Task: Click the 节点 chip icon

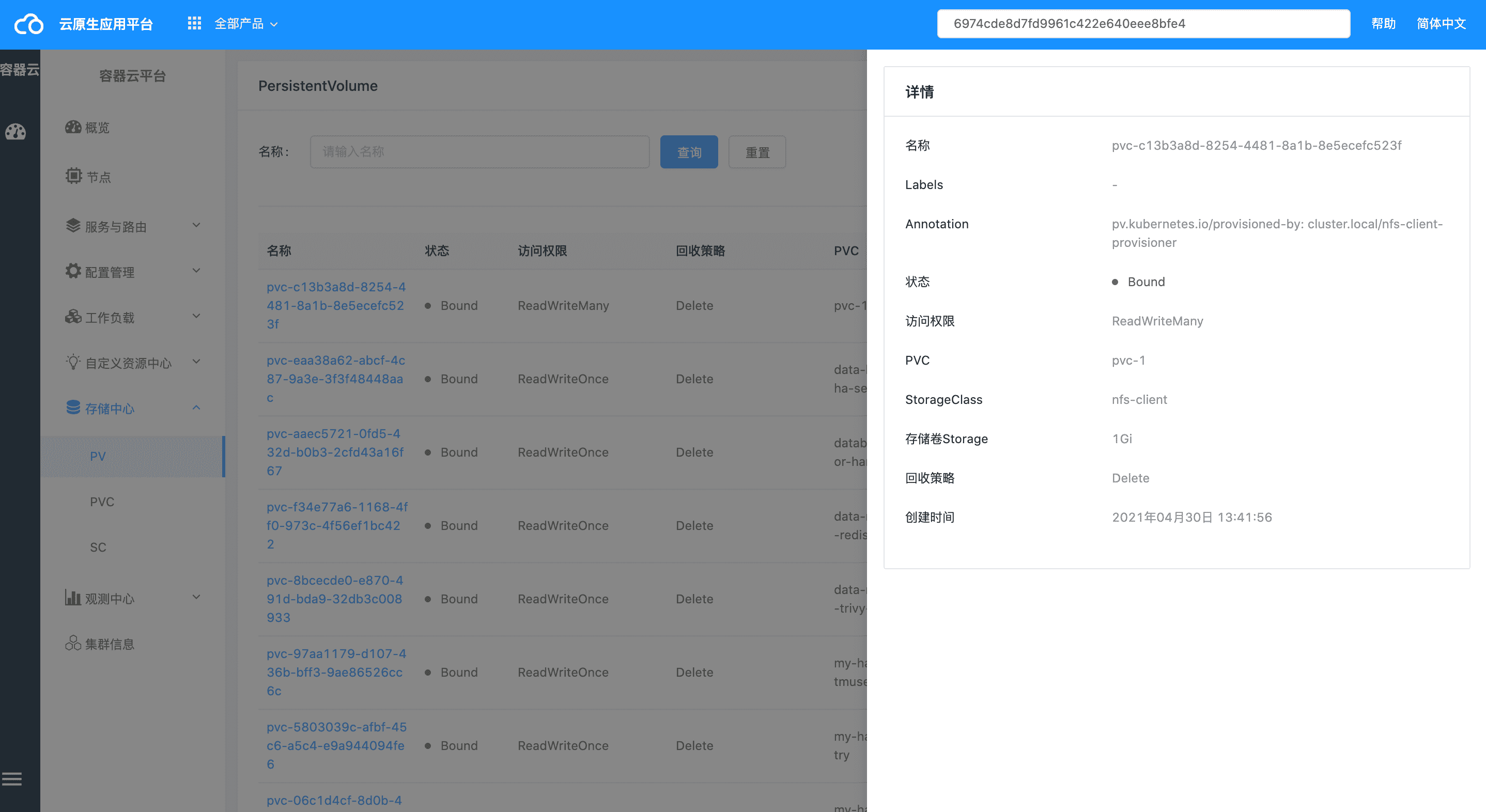Action: 74,176
